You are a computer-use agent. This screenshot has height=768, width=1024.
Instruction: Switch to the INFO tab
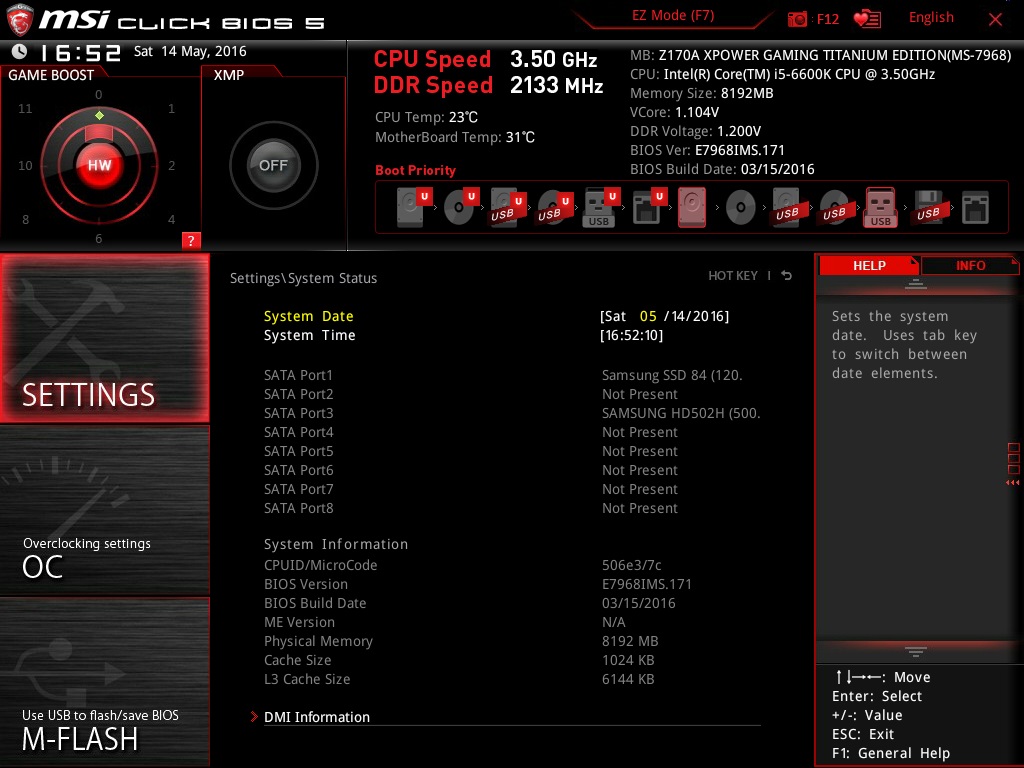click(x=970, y=265)
